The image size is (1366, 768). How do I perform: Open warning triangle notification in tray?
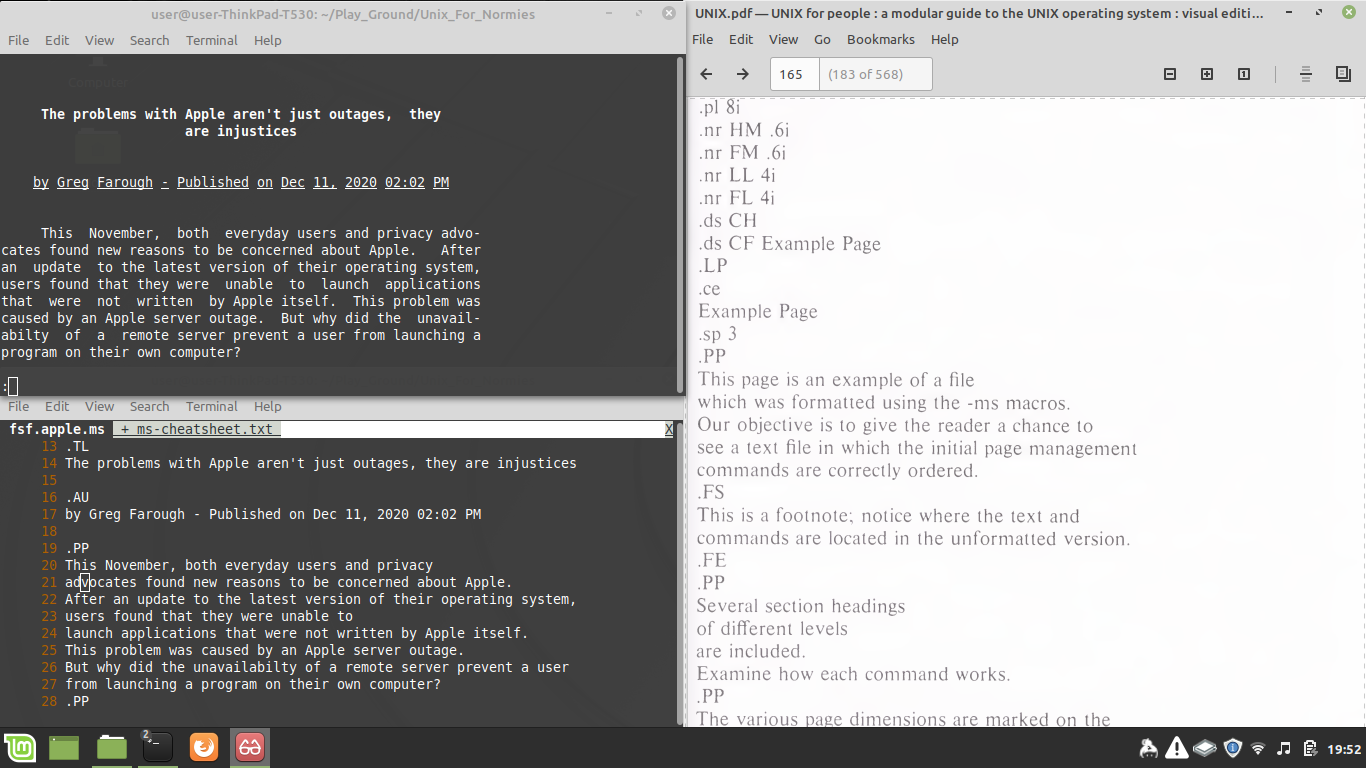click(1177, 748)
